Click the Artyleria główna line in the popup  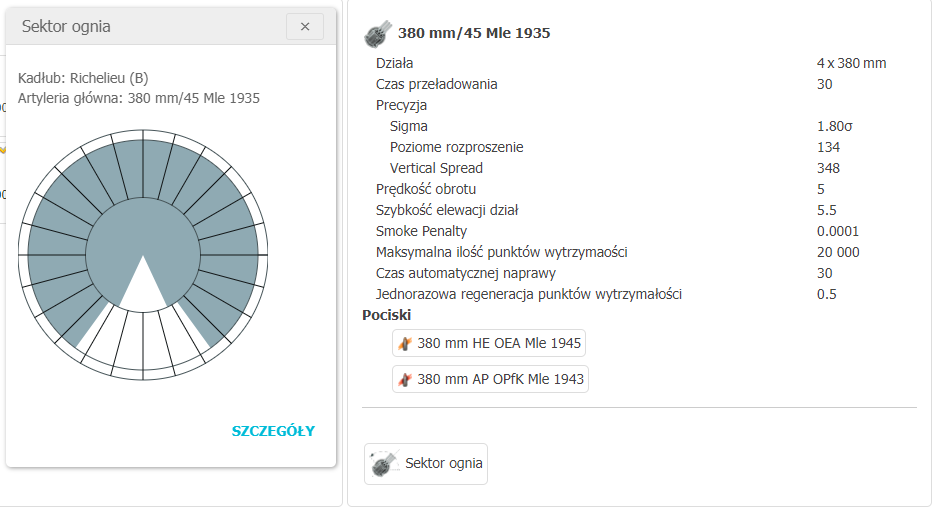(x=139, y=98)
